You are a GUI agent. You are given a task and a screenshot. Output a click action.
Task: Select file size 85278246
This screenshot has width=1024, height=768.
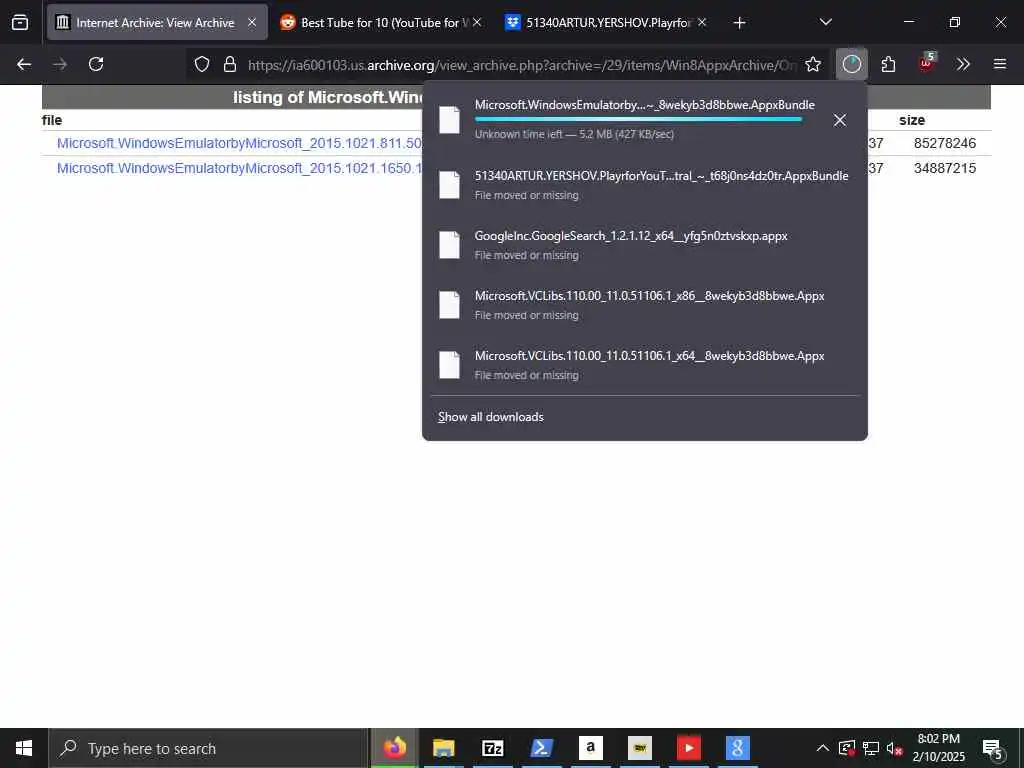pyautogui.click(x=944, y=143)
